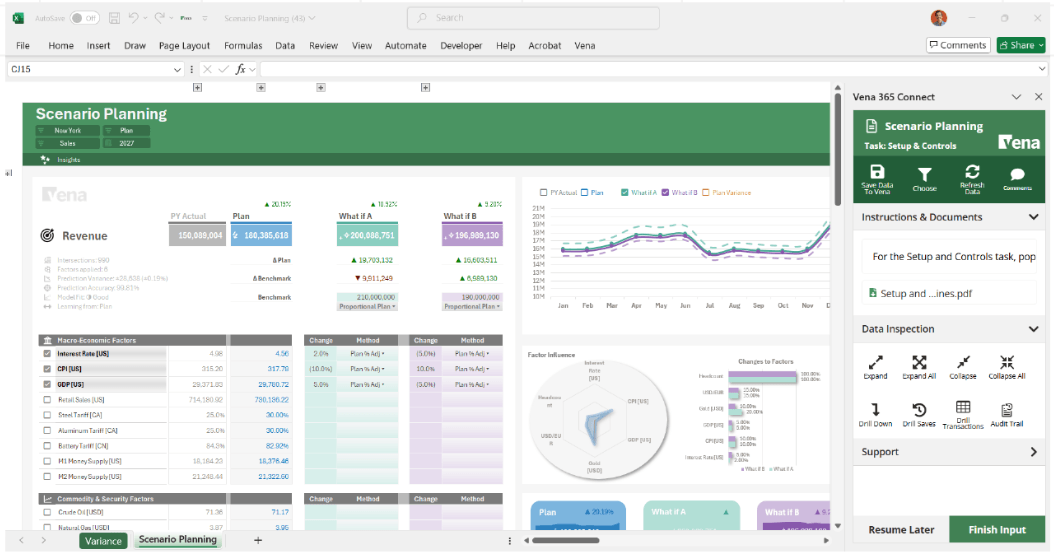Click the Search box

point(533,18)
